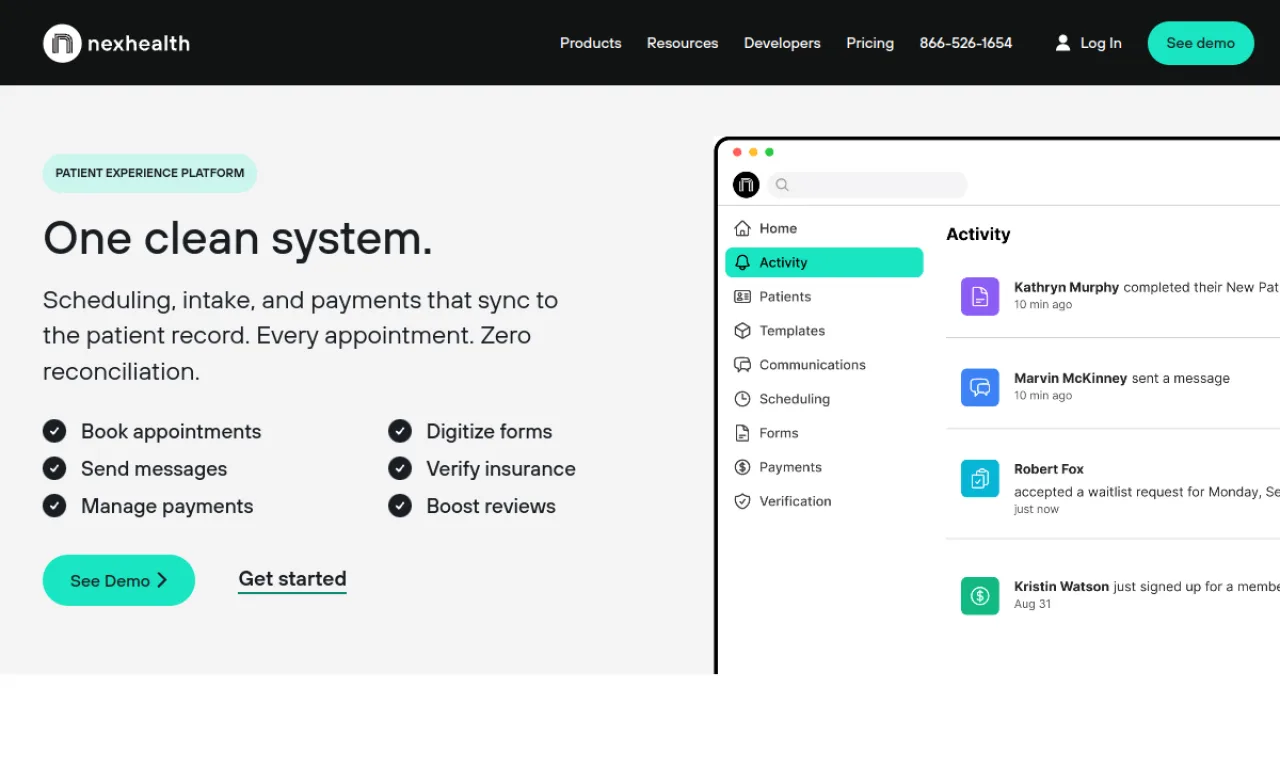Click the Templates cube icon
Screen dimensions: 1280x768
click(x=742, y=330)
